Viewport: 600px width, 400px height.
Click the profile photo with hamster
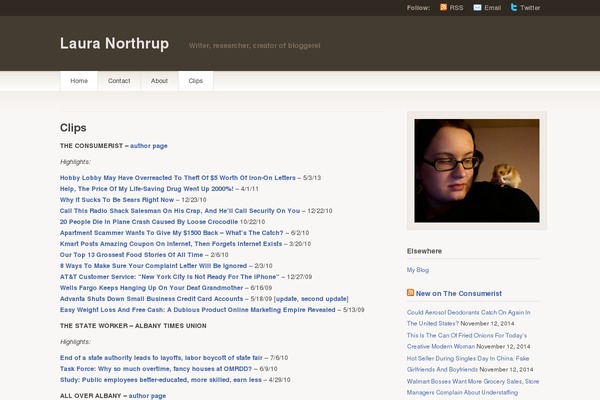pyautogui.click(x=477, y=171)
